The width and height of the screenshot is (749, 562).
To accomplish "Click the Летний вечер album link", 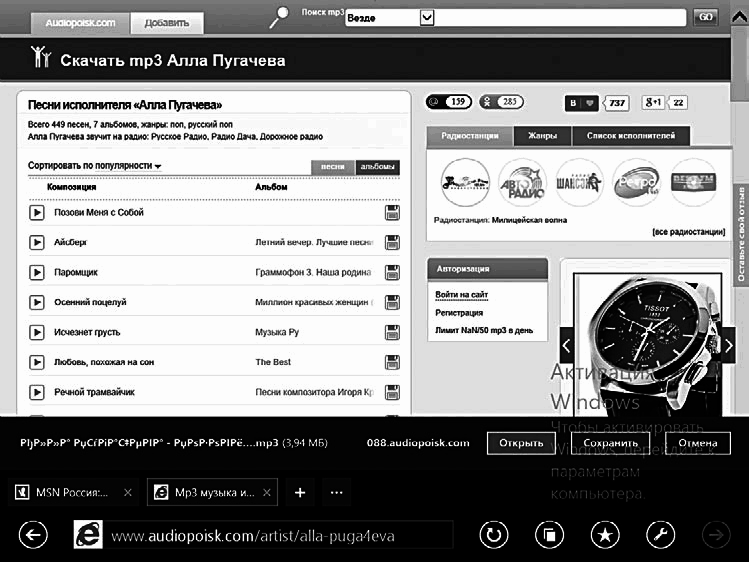I will tap(314, 243).
